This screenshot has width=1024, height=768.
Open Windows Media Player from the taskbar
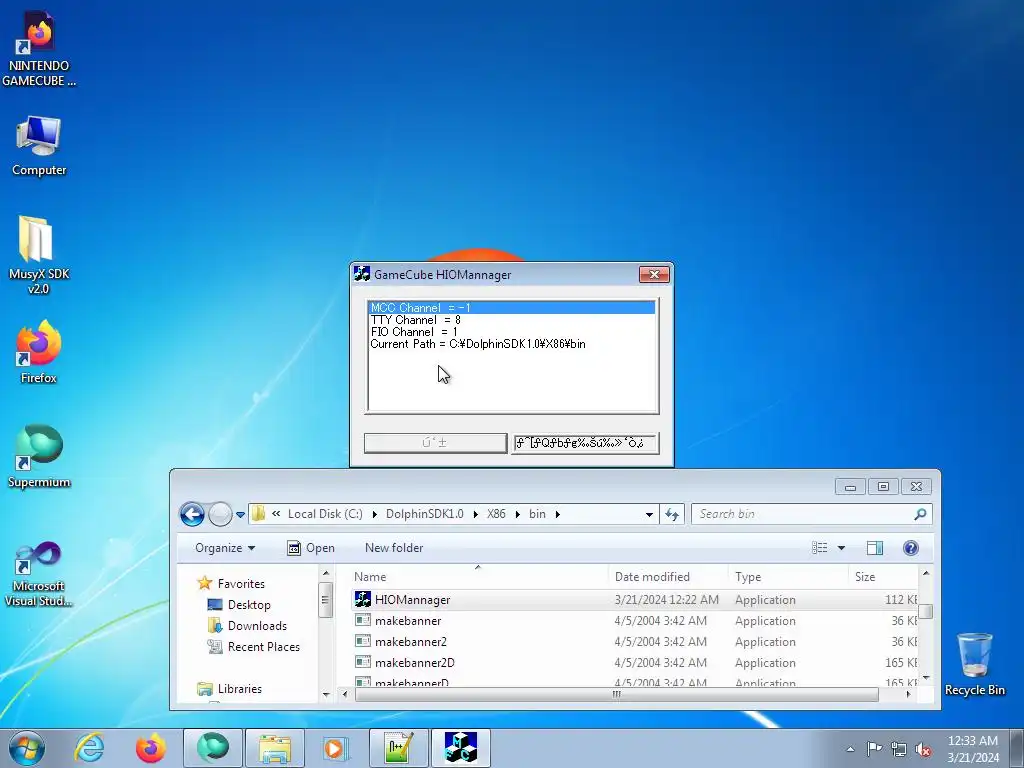coord(337,748)
